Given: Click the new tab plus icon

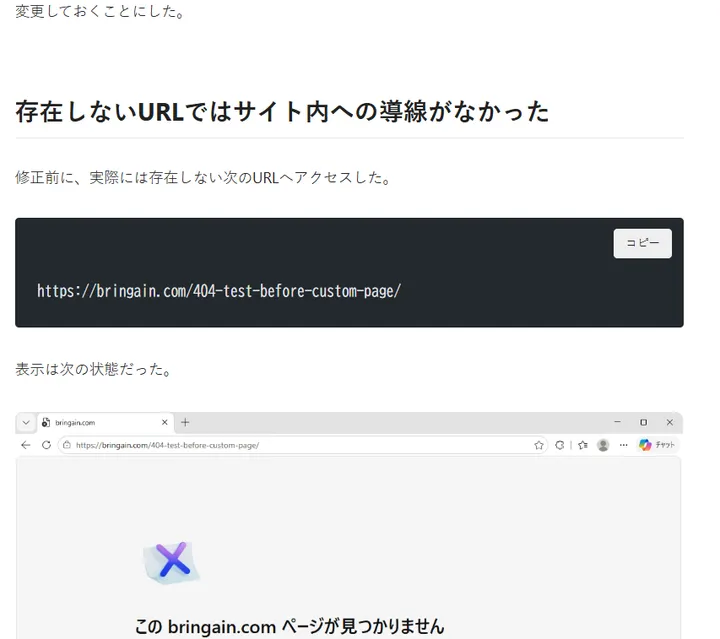Looking at the screenshot, I should tap(185, 422).
